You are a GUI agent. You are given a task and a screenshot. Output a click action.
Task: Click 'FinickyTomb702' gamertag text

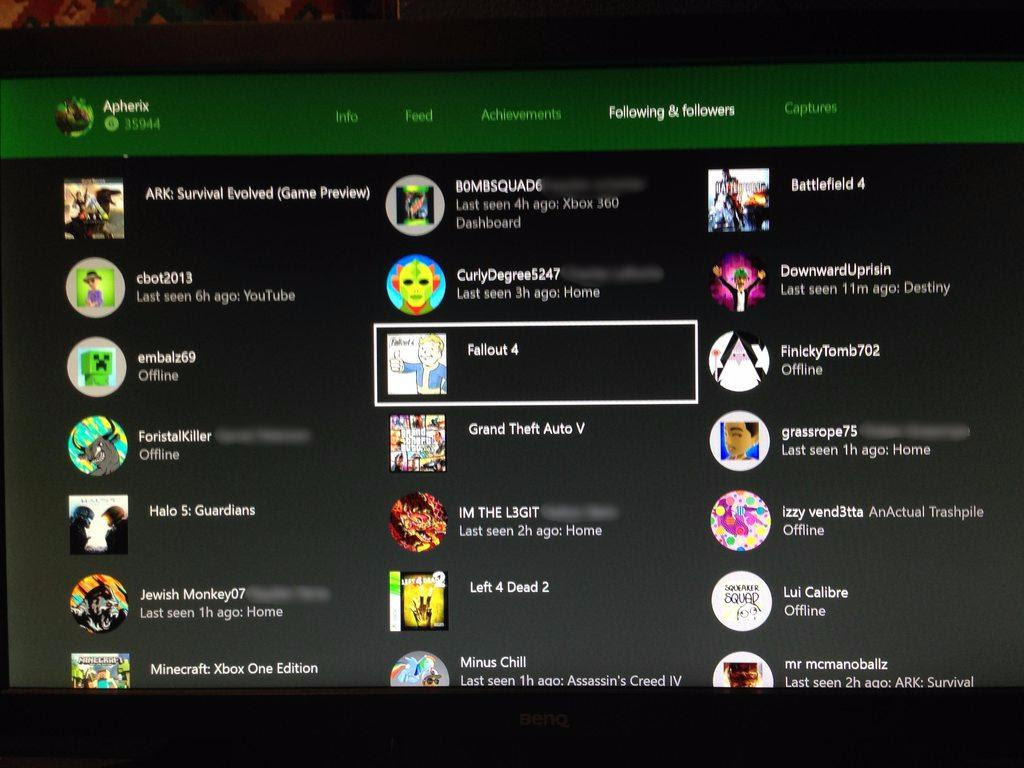(x=830, y=351)
